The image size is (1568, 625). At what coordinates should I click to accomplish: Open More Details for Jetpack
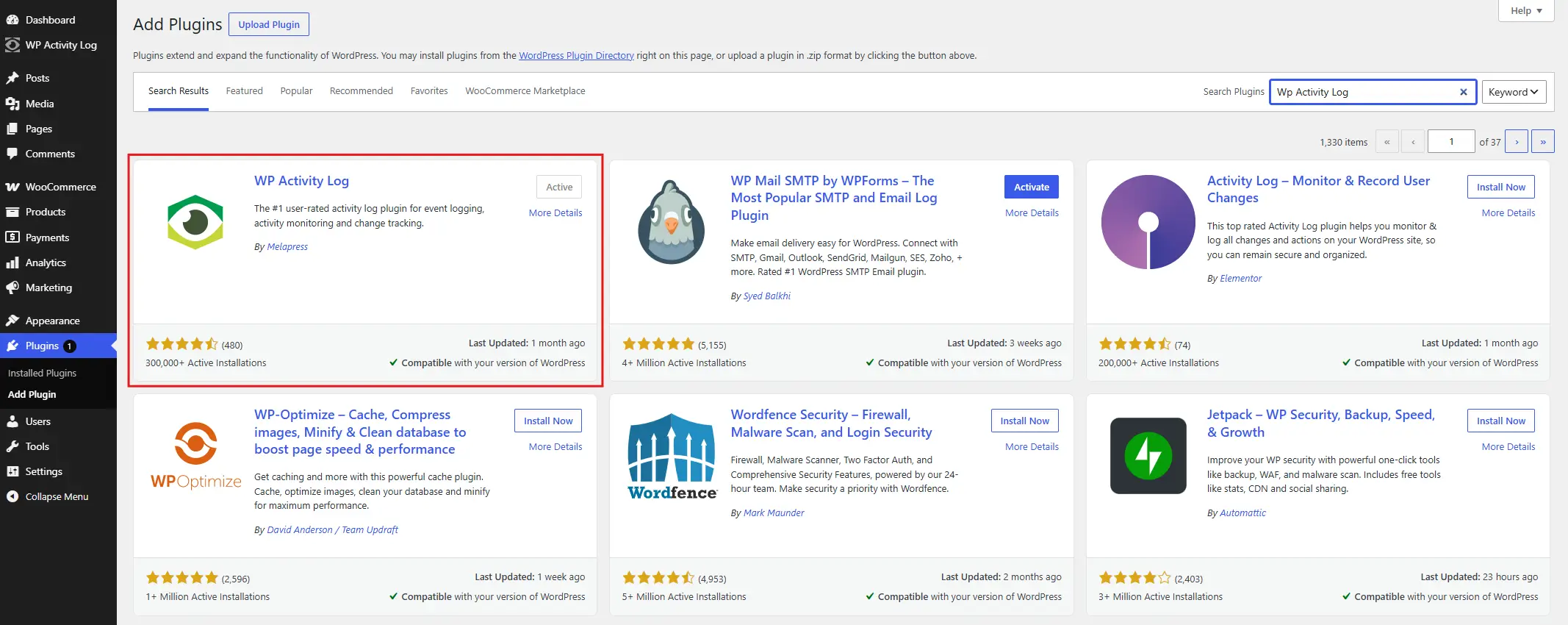(1508, 447)
